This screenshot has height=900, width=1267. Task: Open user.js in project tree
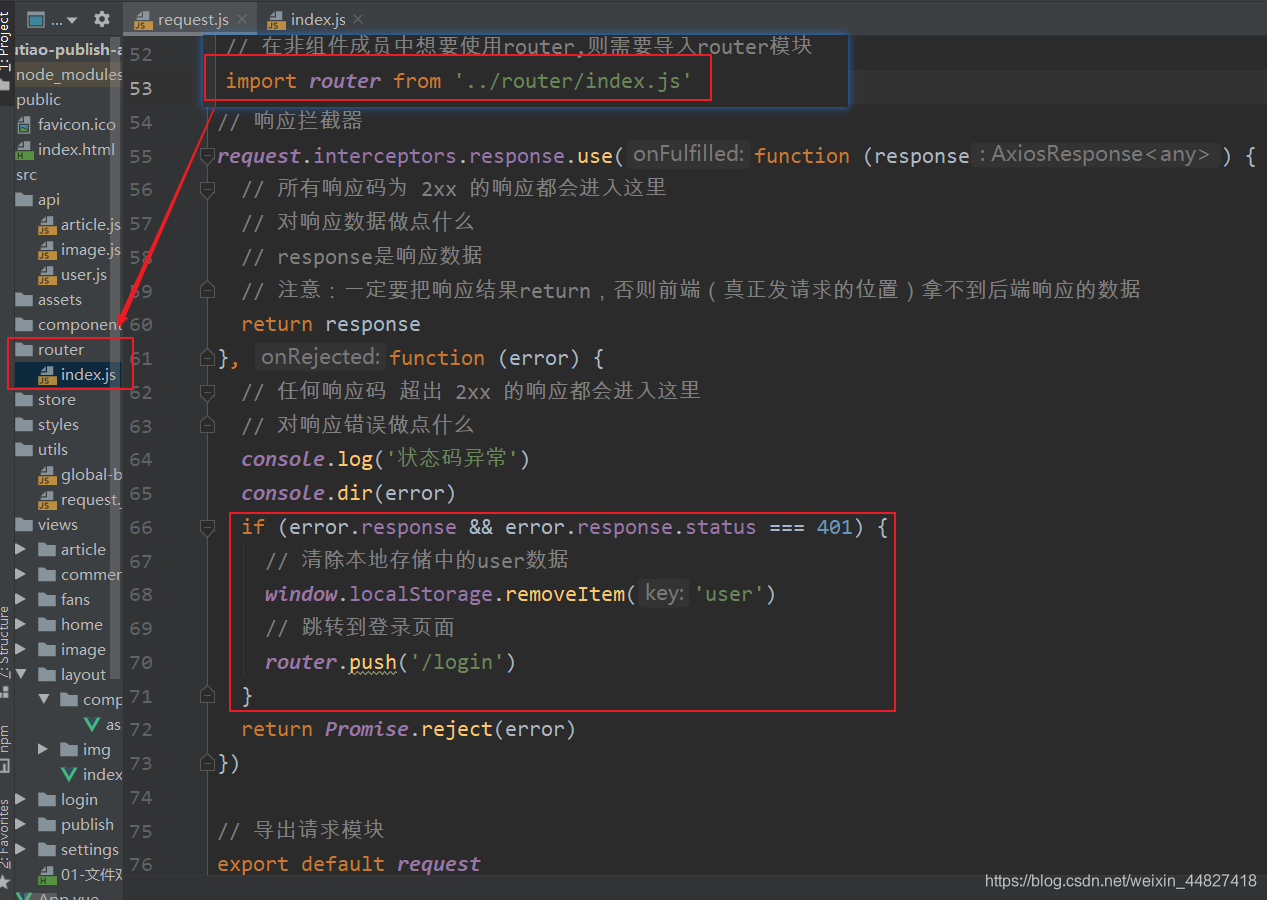pyautogui.click(x=83, y=275)
